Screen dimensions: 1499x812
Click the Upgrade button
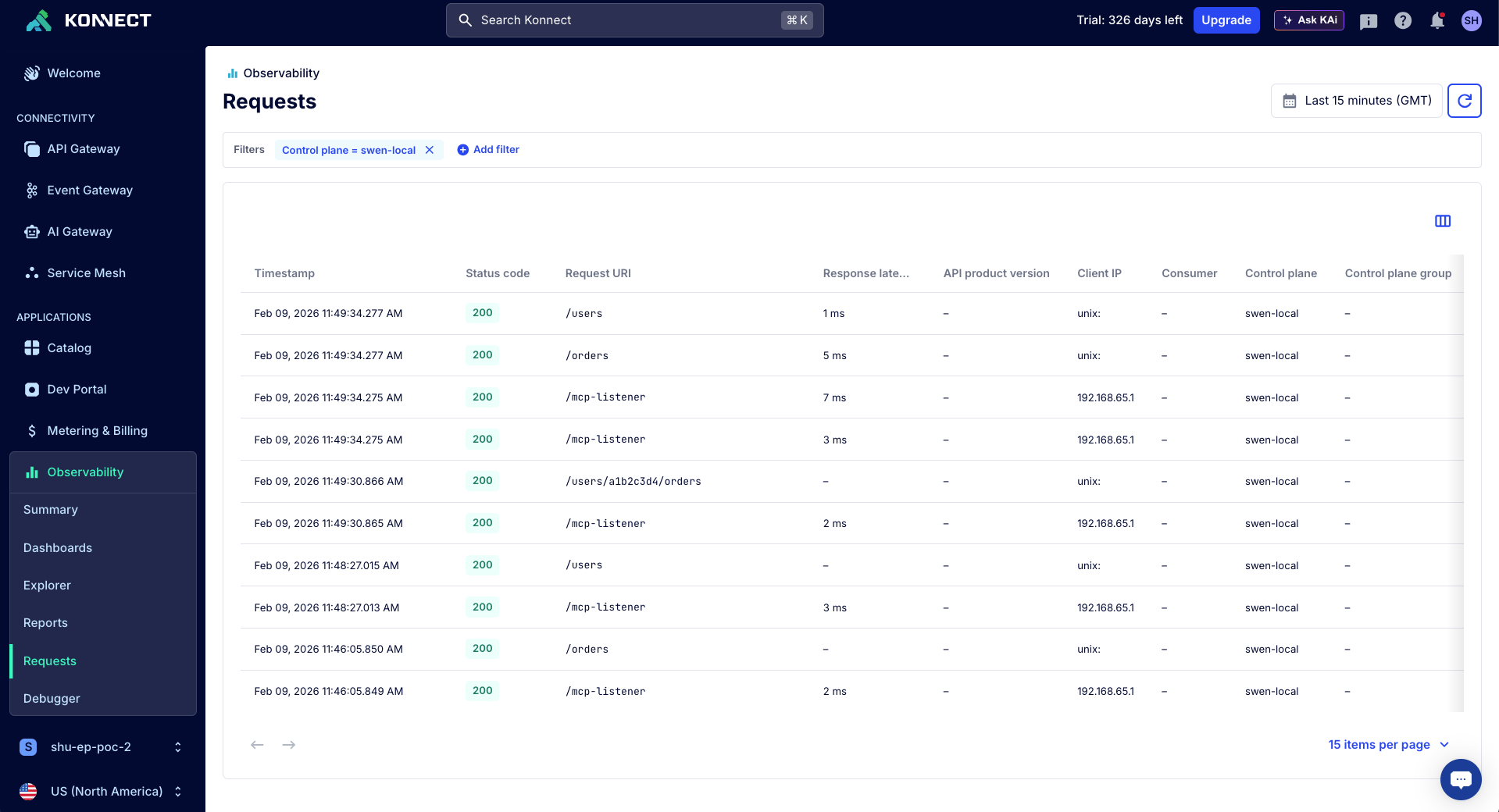click(x=1226, y=20)
